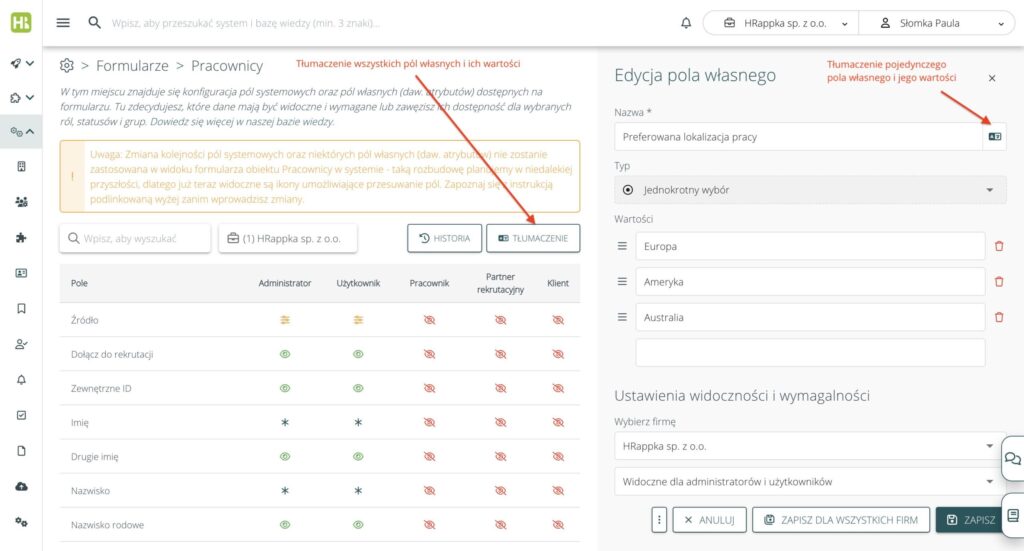Open the chat bubble widget icon
The height and width of the screenshot is (551, 1024).
pos(1012,458)
